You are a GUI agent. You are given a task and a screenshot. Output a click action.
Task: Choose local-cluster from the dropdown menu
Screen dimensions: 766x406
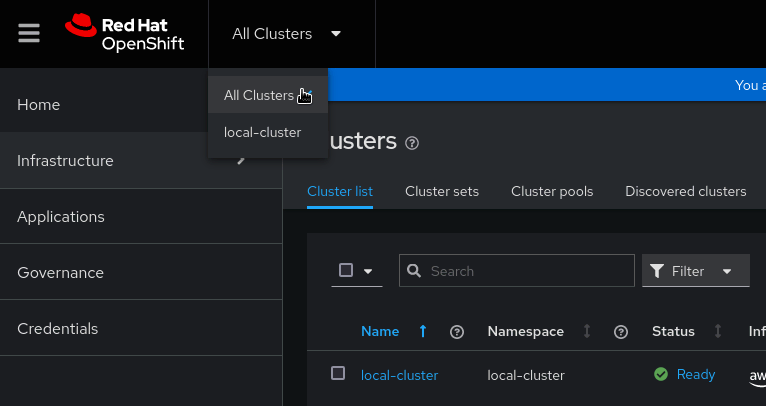262,132
